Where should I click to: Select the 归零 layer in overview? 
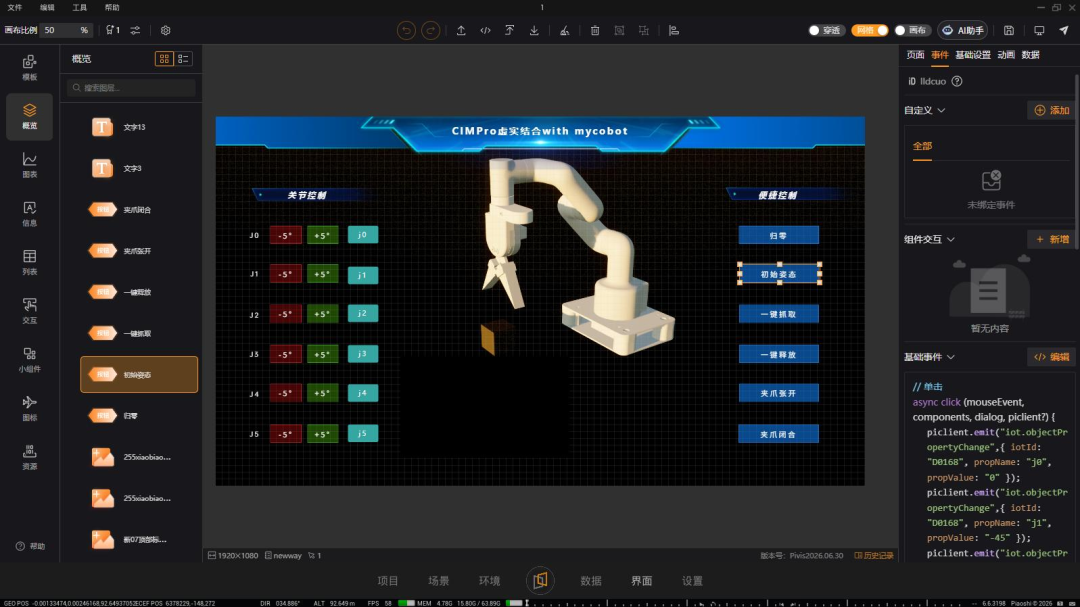pyautogui.click(x=139, y=416)
